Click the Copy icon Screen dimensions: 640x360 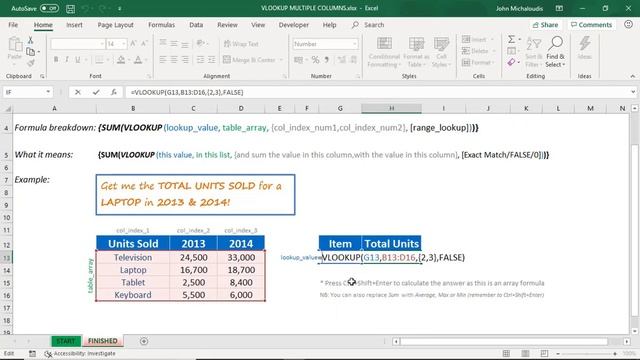tap(30, 51)
